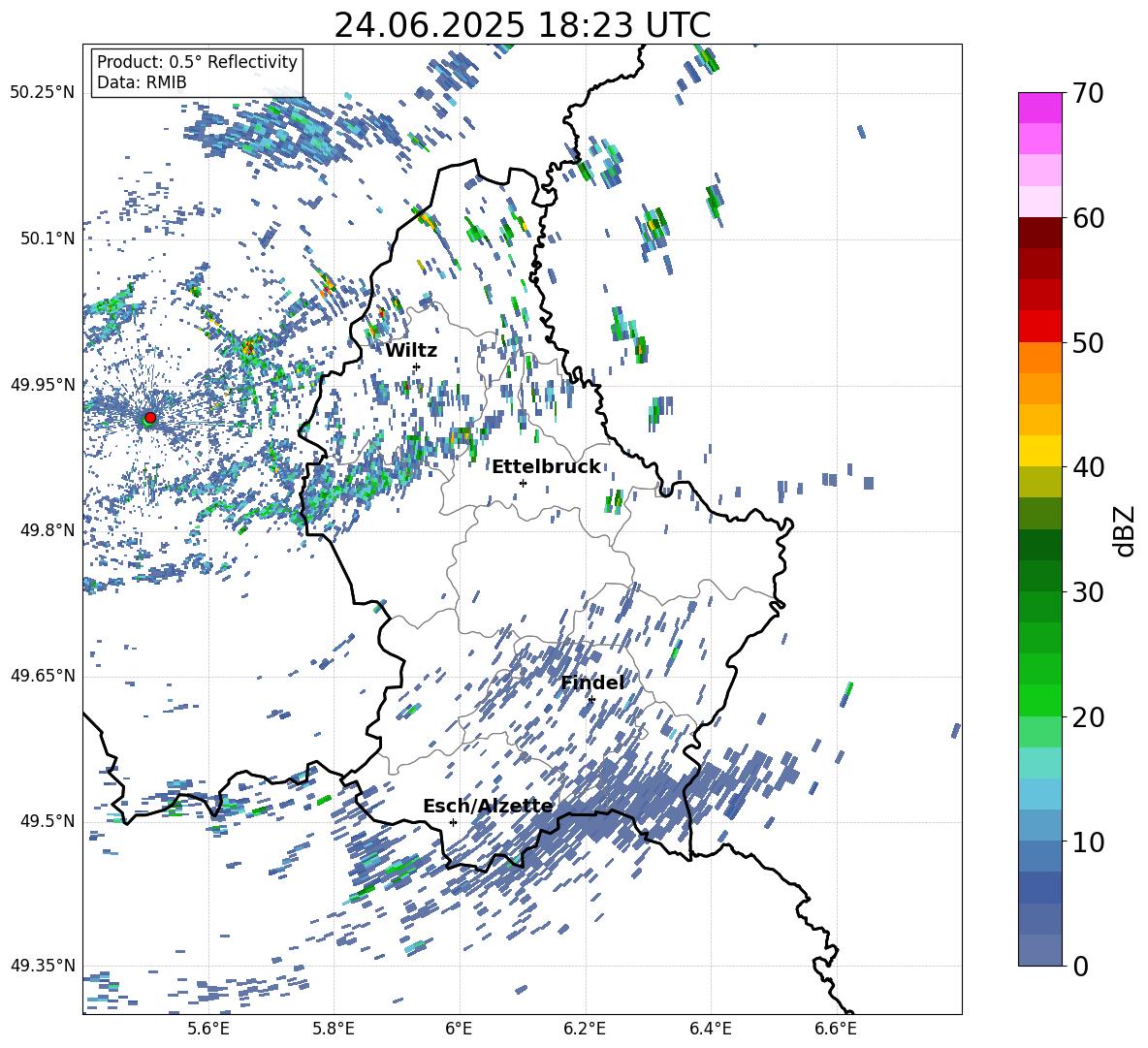Click the yellow colorbar segment just above 40

(1039, 450)
